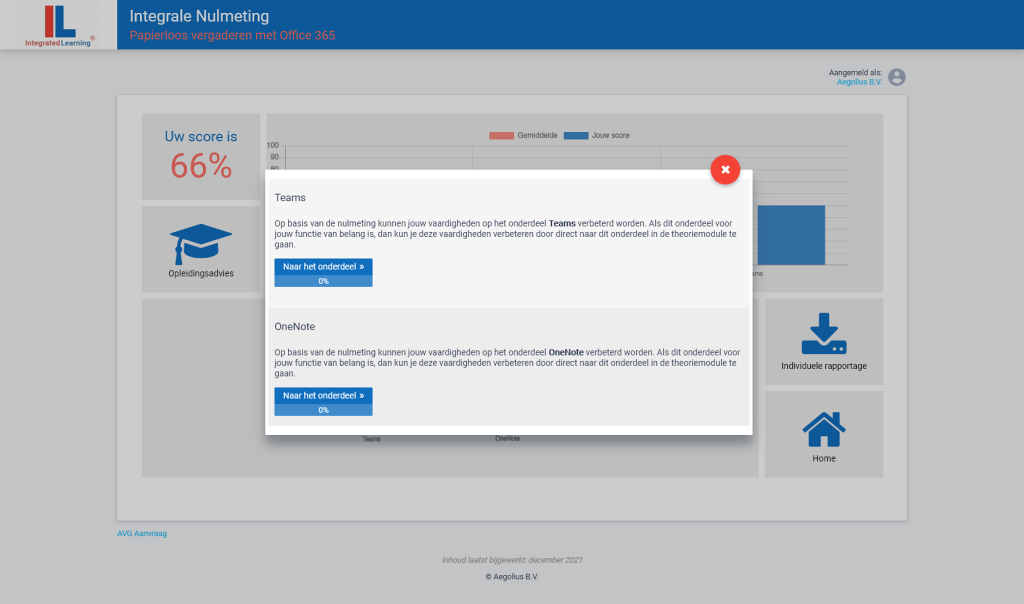This screenshot has height=604, width=1024.
Task: Click the Integrale Nulmeting header title
Action: pyautogui.click(x=199, y=17)
